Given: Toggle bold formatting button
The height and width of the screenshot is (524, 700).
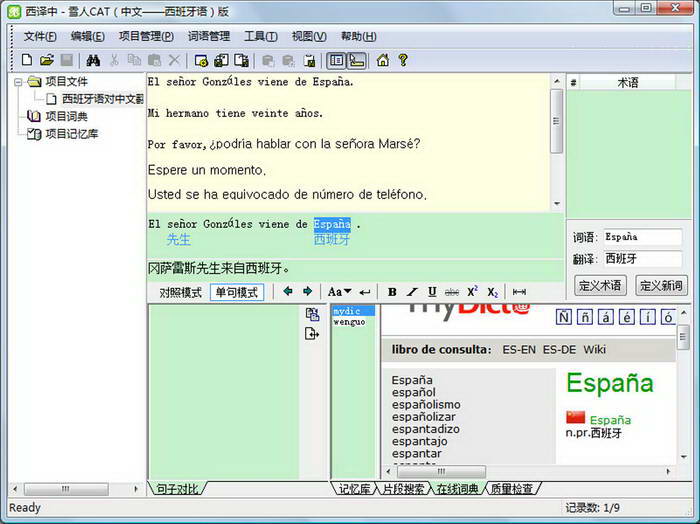Looking at the screenshot, I should (x=392, y=292).
